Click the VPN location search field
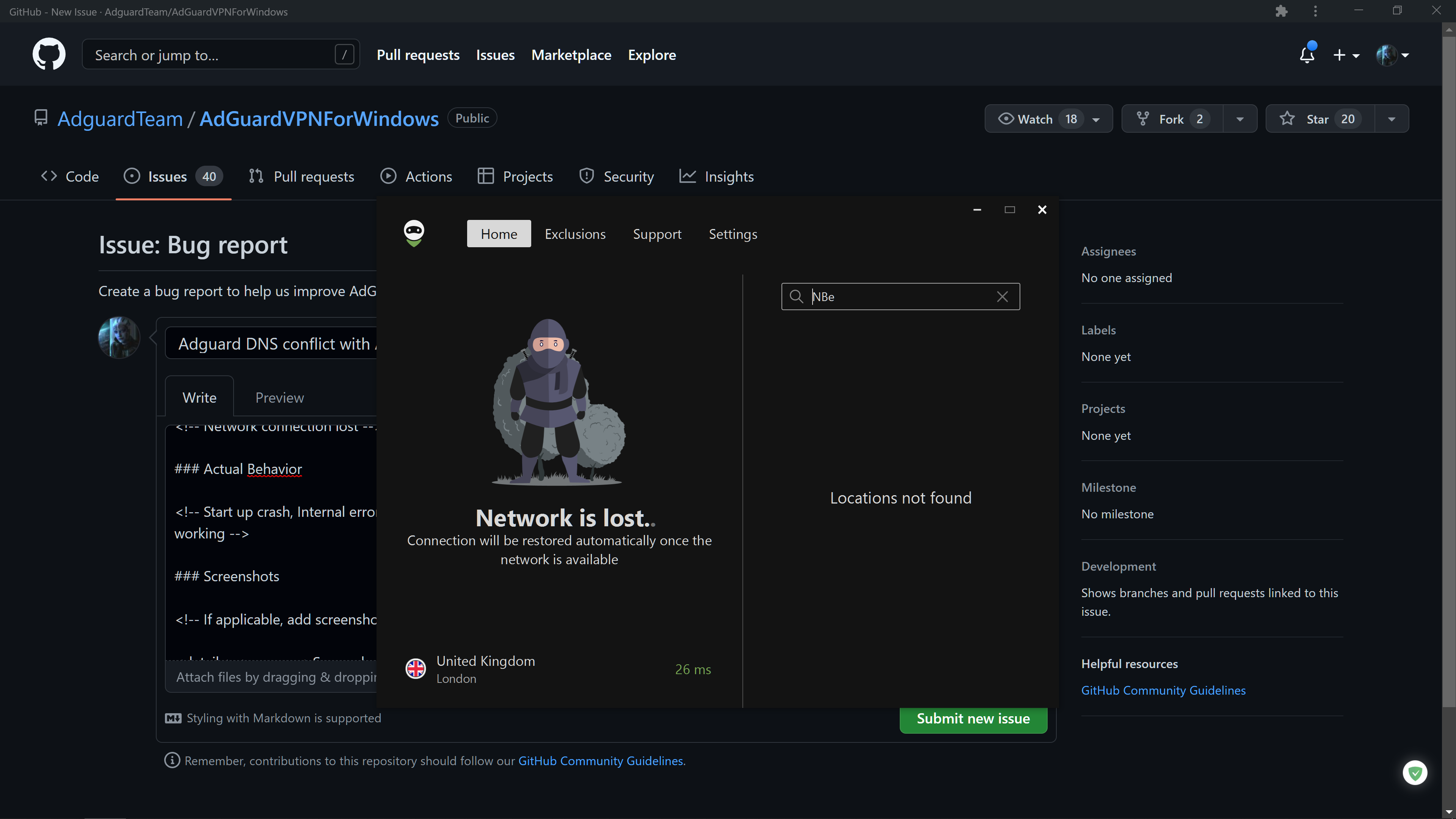 pyautogui.click(x=901, y=297)
